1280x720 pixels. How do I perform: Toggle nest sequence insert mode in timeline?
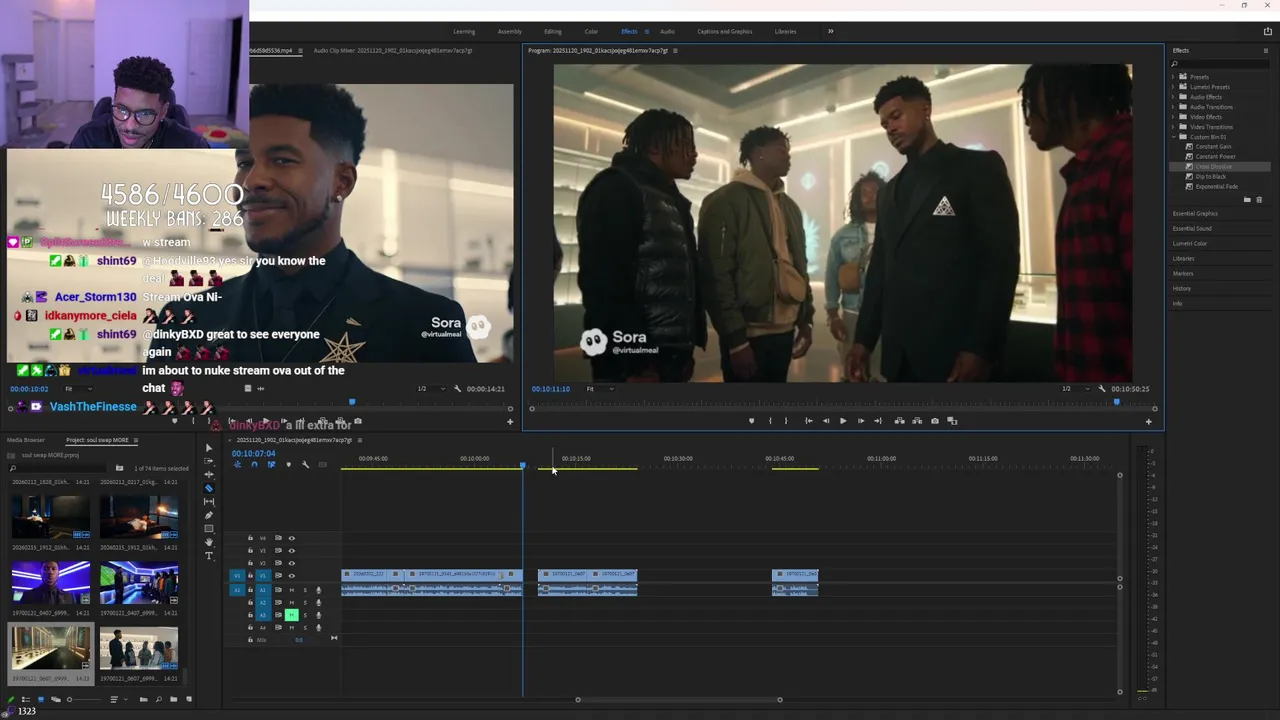pos(237,465)
